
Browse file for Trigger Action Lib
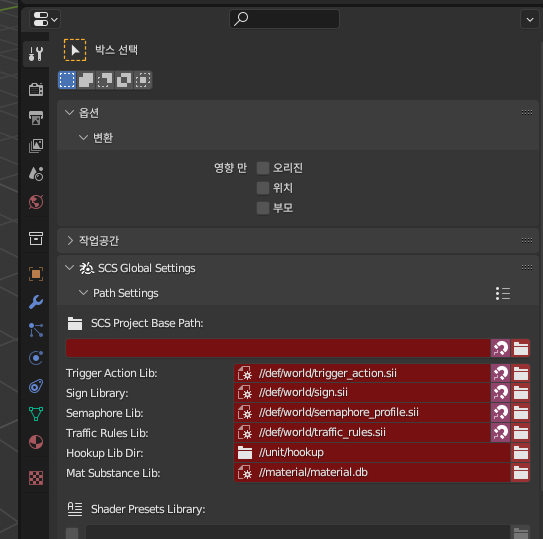520,373
